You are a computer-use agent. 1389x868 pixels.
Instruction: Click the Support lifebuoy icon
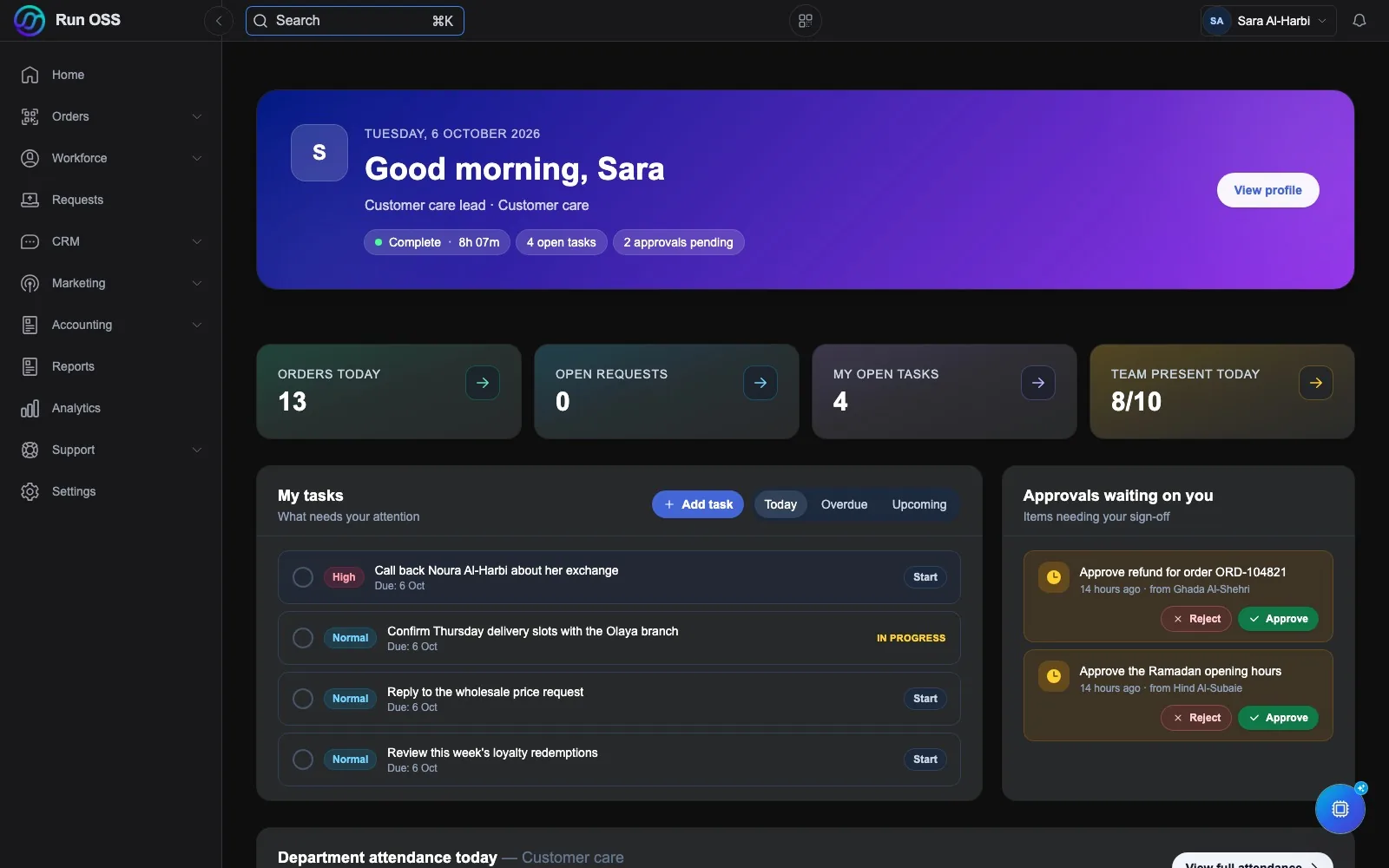point(30,450)
